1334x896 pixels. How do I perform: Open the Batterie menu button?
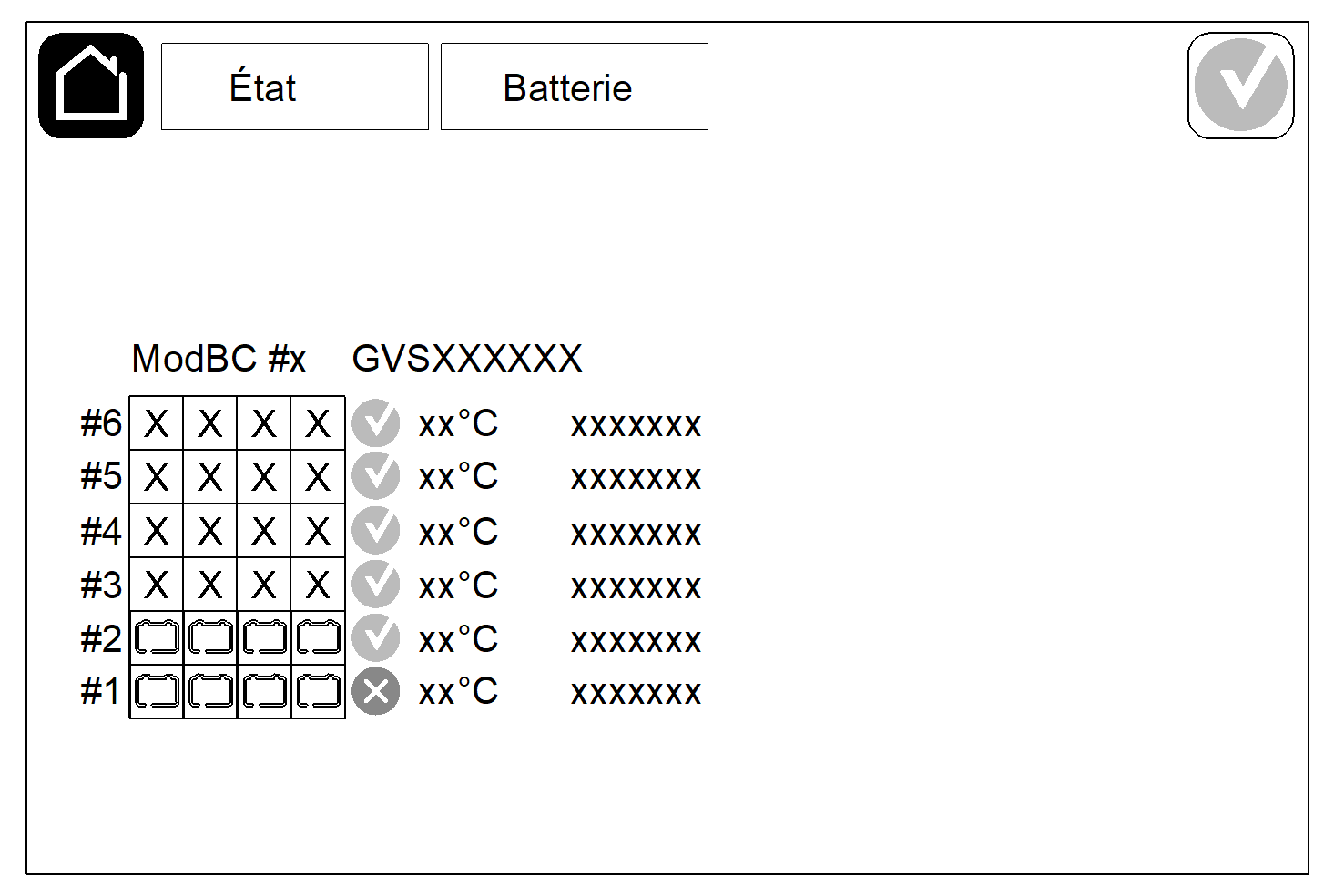574,87
